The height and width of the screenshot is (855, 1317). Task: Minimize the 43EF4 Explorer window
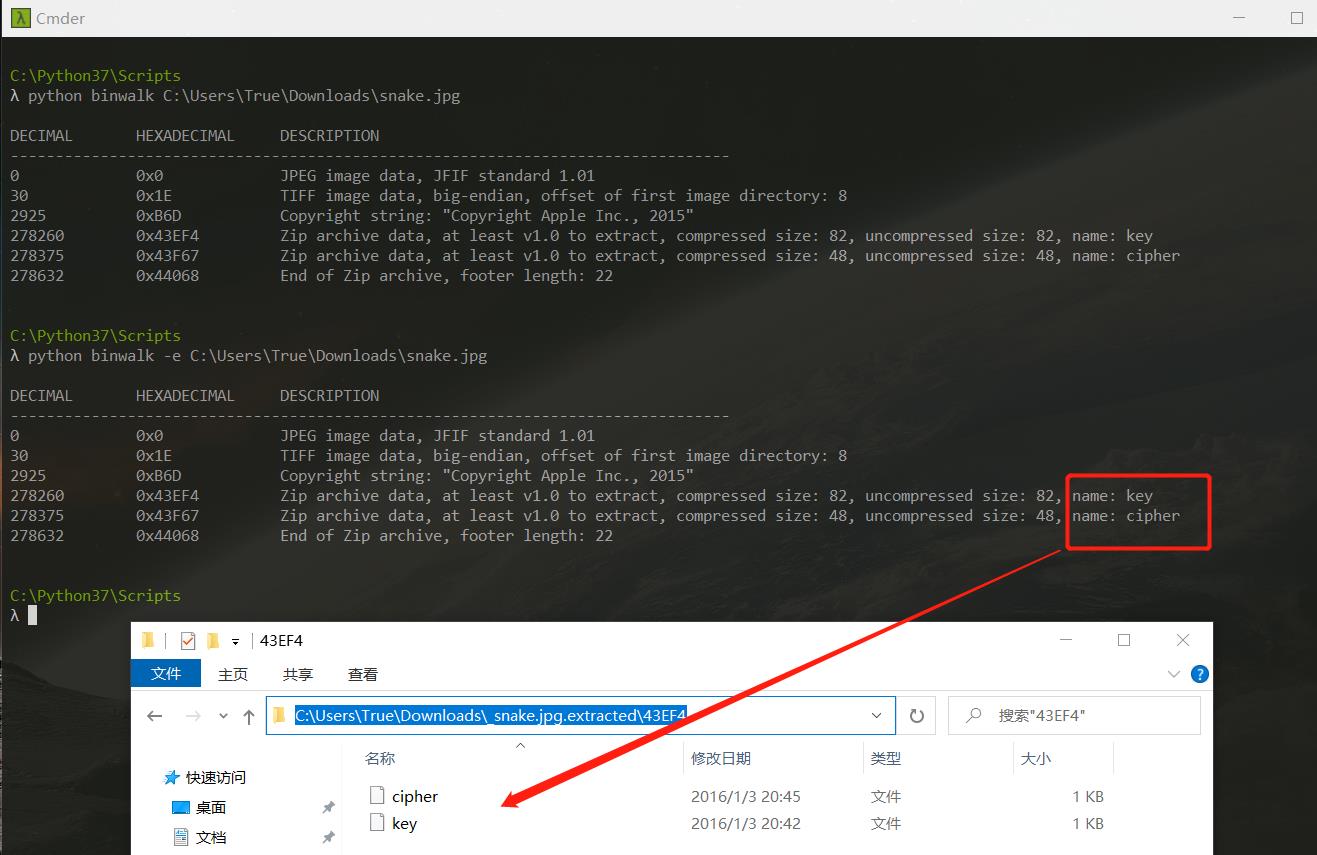1065,641
